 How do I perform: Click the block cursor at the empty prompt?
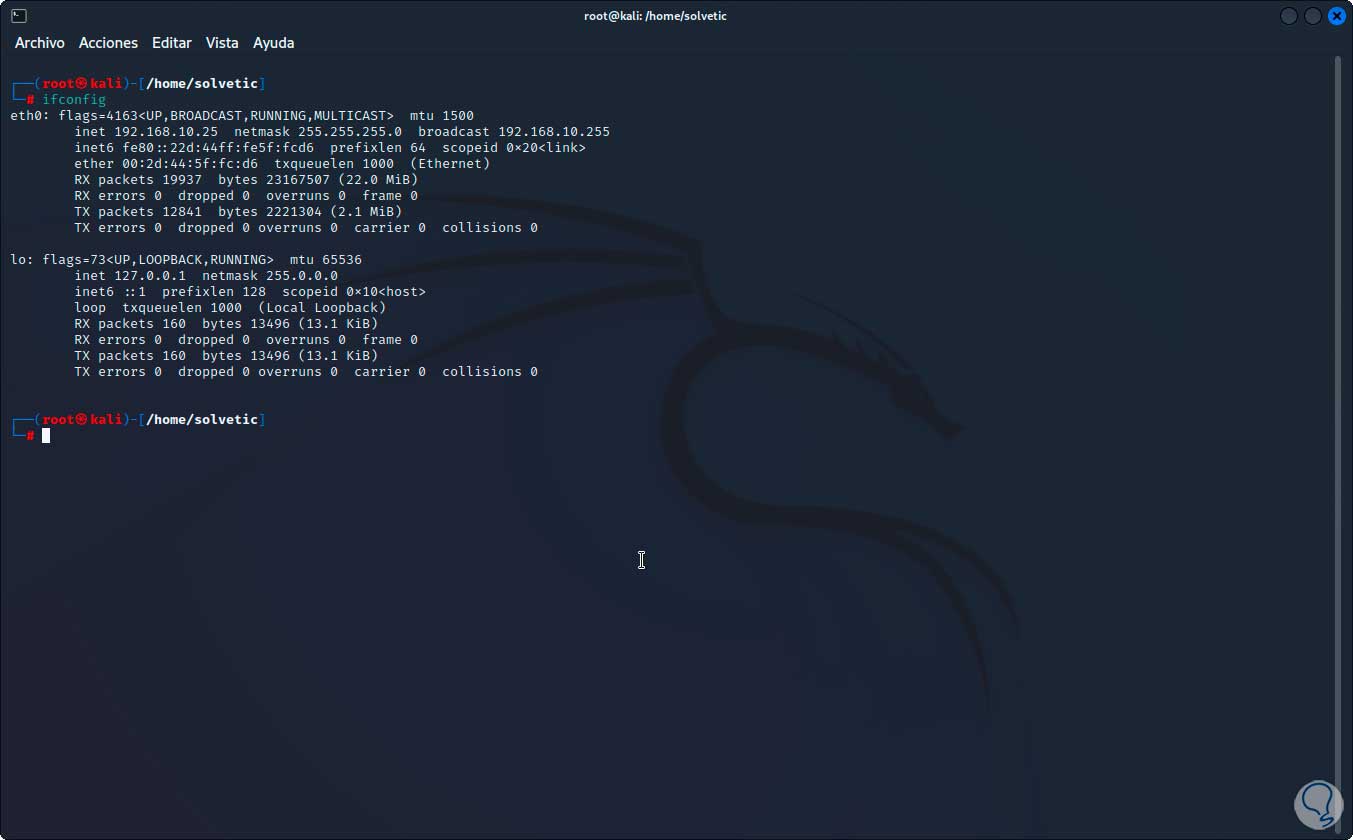point(46,435)
